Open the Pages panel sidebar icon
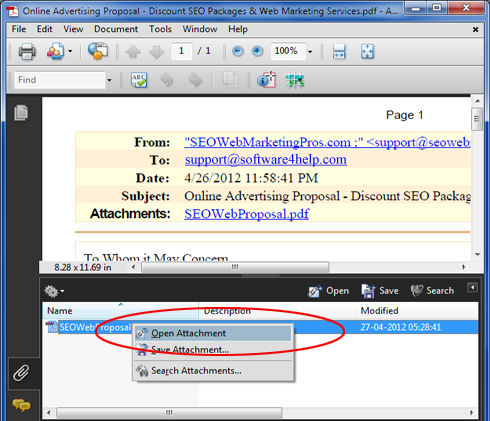 21,113
